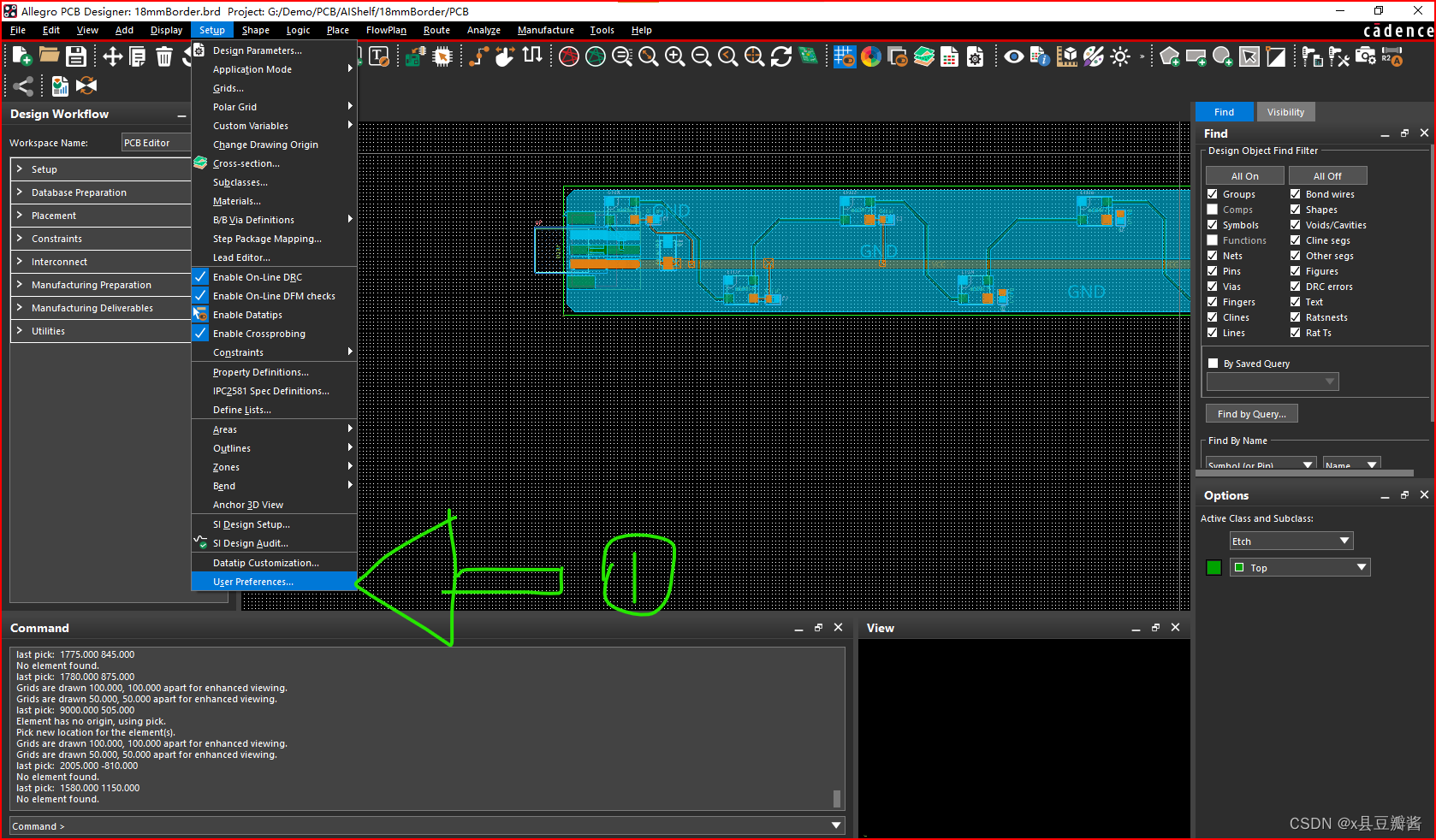Image resolution: width=1436 pixels, height=840 pixels.
Task: Enable the By Saved Query checkbox
Action: [x=1213, y=364]
